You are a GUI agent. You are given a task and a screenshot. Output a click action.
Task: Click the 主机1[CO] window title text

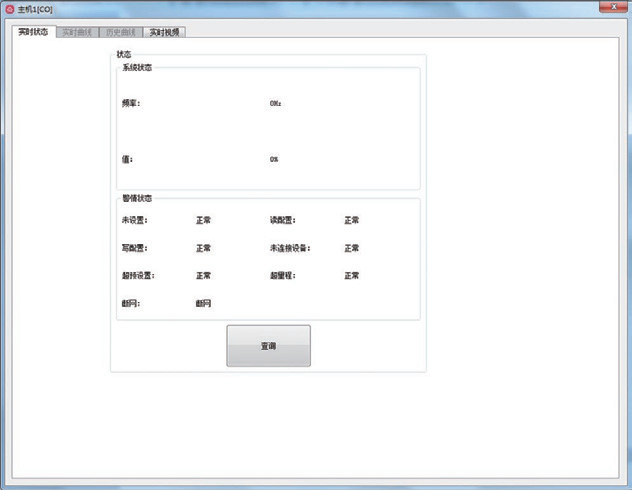click(35, 9)
